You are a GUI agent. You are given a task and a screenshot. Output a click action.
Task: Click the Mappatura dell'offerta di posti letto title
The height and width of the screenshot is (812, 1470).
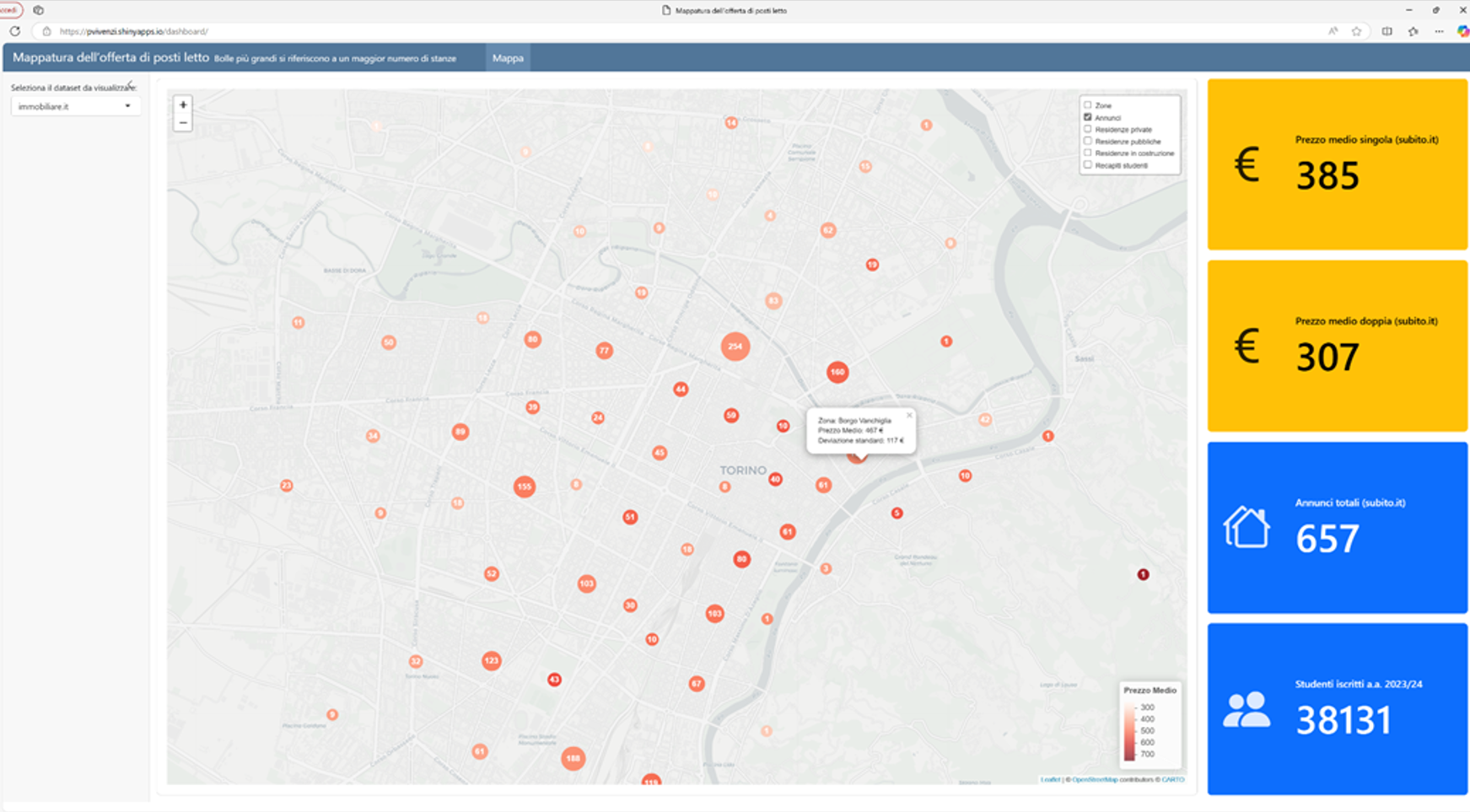pyautogui.click(x=110, y=57)
